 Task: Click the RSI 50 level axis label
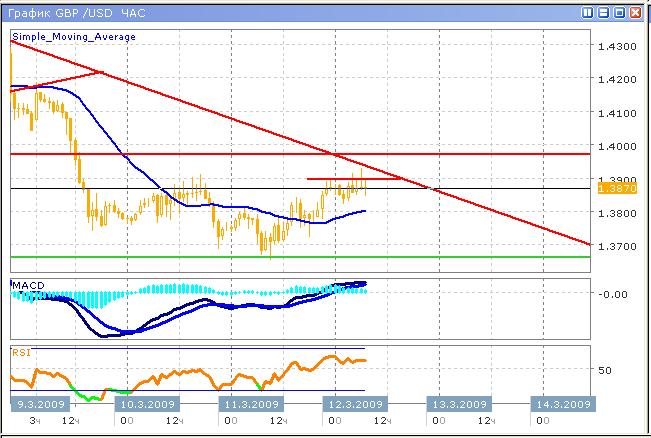pos(603,370)
